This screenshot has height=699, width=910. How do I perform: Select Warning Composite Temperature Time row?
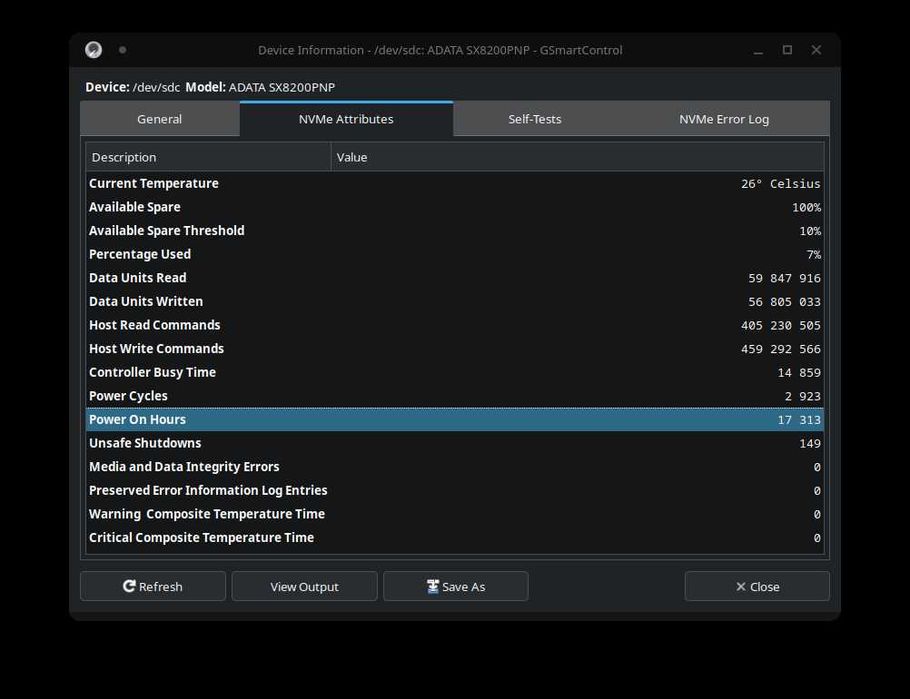tap(454, 514)
